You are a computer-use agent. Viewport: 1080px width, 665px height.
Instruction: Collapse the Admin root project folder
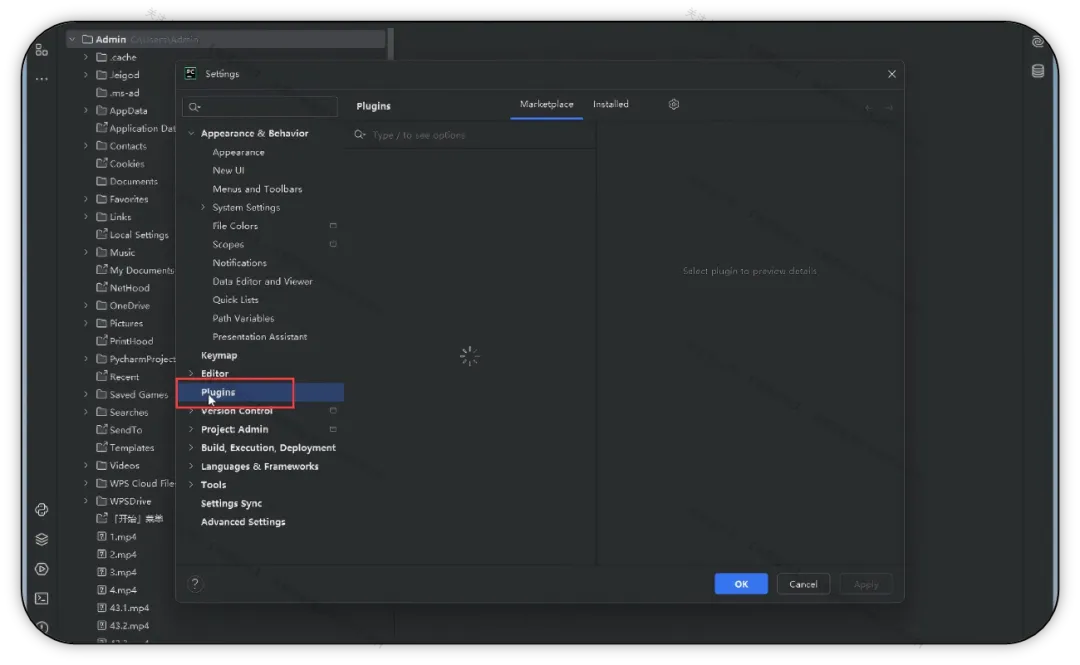pos(72,39)
